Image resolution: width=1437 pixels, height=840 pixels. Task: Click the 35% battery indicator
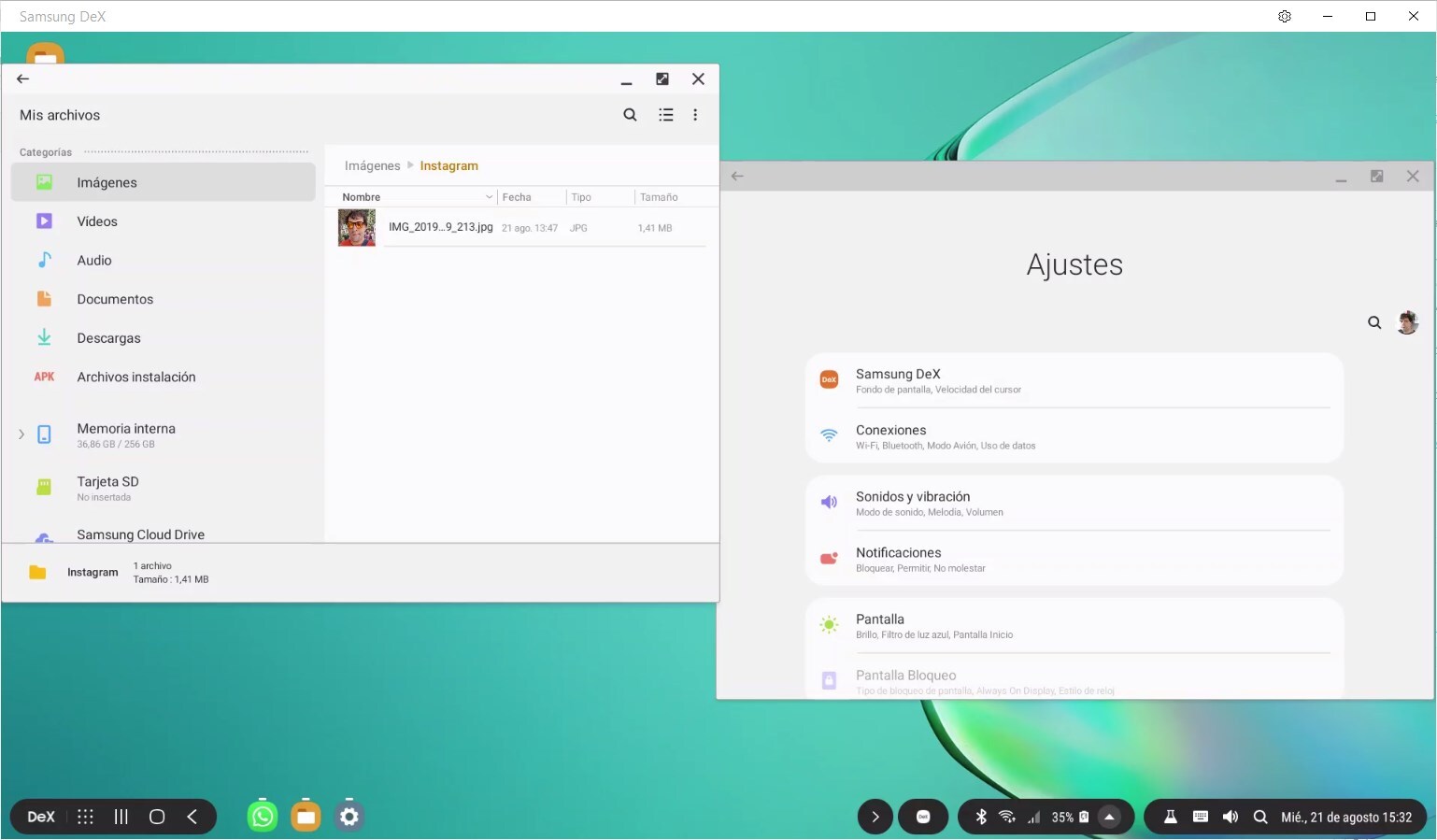pos(1070,817)
